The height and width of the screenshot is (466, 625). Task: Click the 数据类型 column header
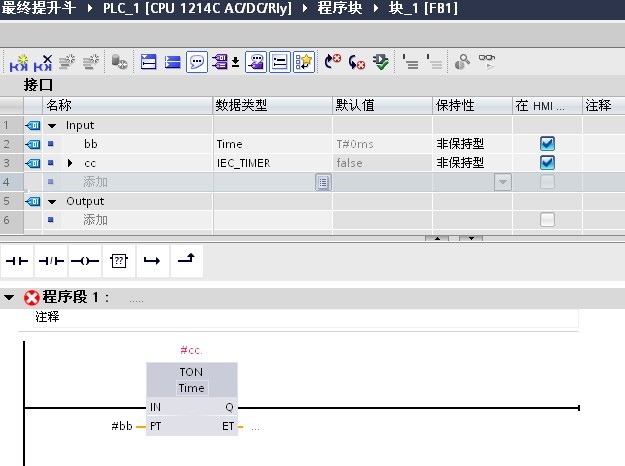click(x=273, y=106)
